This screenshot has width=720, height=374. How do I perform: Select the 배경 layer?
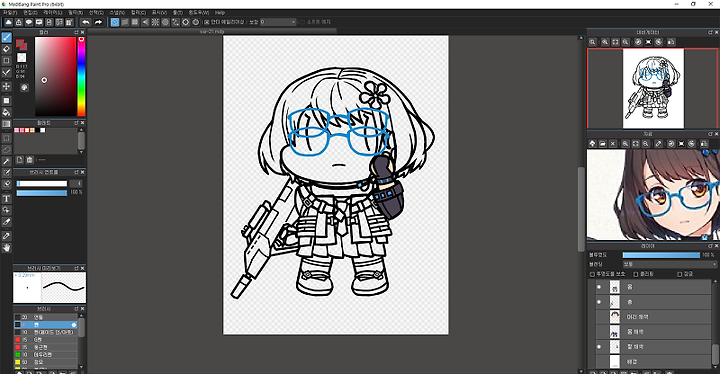(x=652, y=361)
